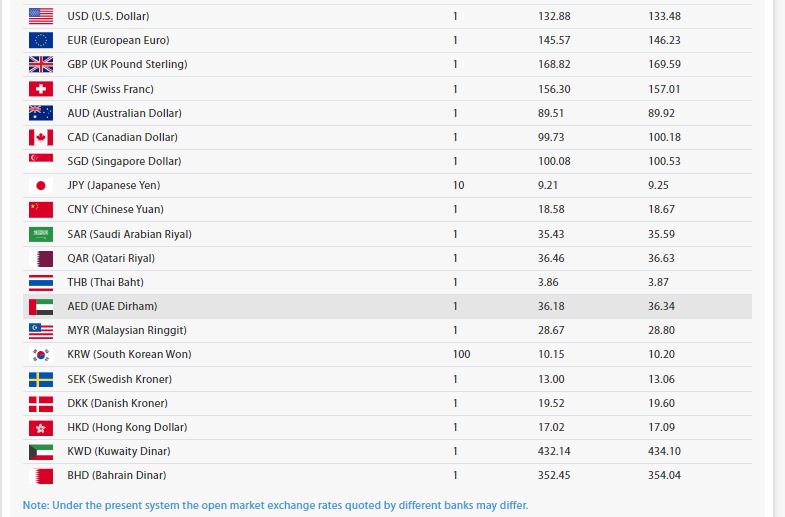Click the open market exchange rates note

(x=275, y=505)
